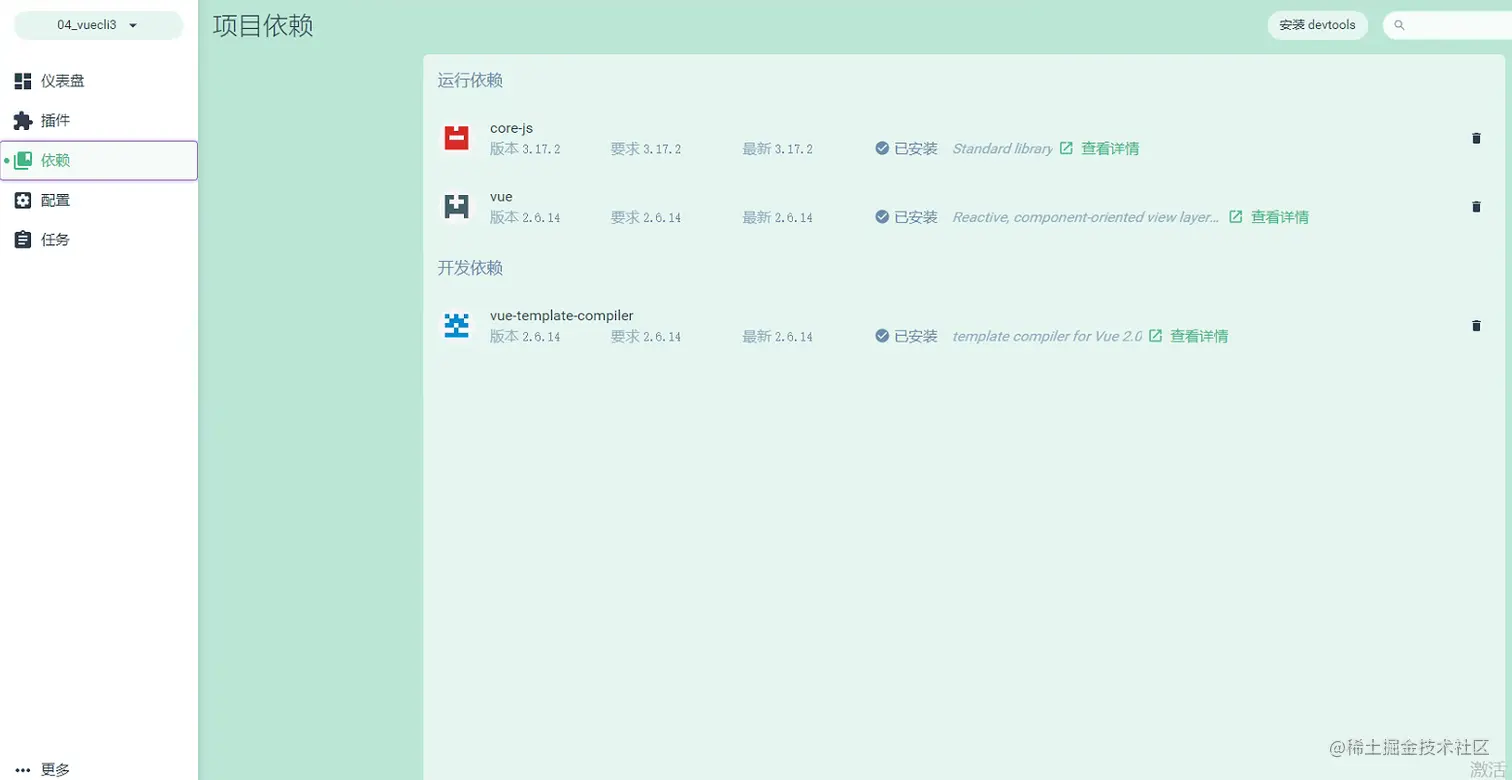
Task: Click the dark vue package logo
Action: click(456, 207)
